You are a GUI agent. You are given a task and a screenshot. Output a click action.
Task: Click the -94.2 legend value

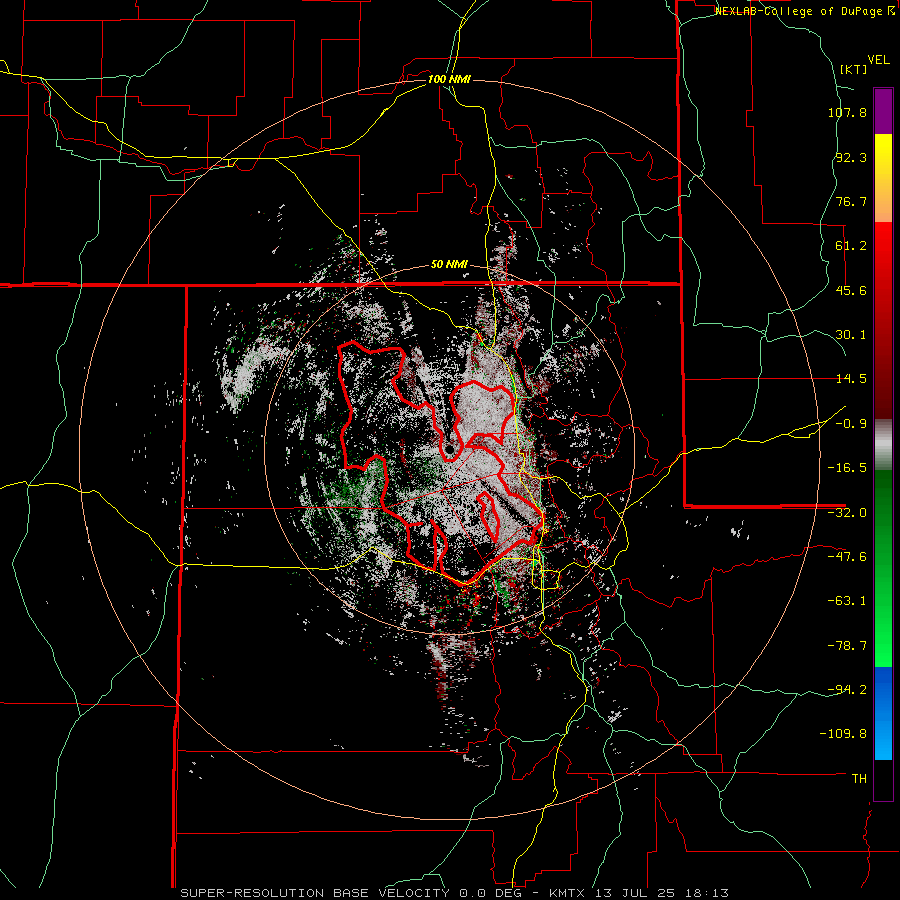pyautogui.click(x=847, y=690)
